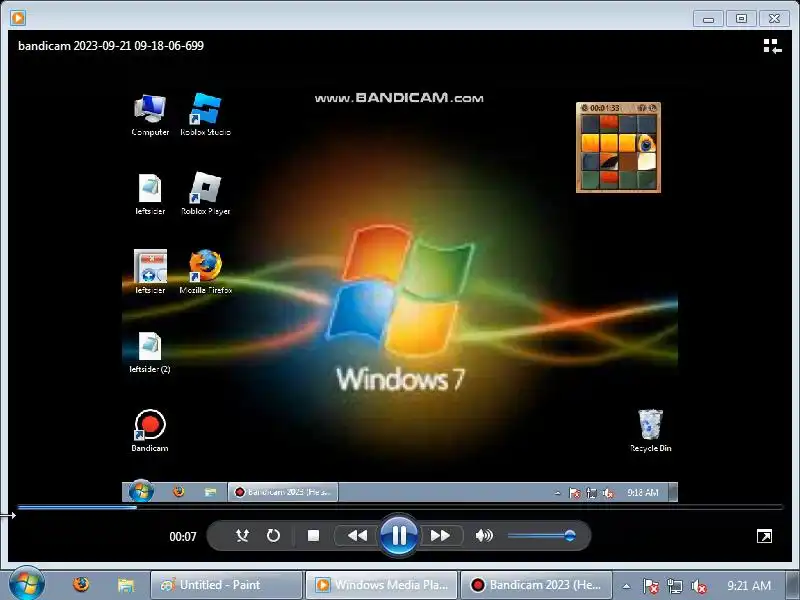Image resolution: width=800 pixels, height=600 pixels.
Task: Click the leftsider document icon beside Roblox Player
Action: tap(150, 194)
